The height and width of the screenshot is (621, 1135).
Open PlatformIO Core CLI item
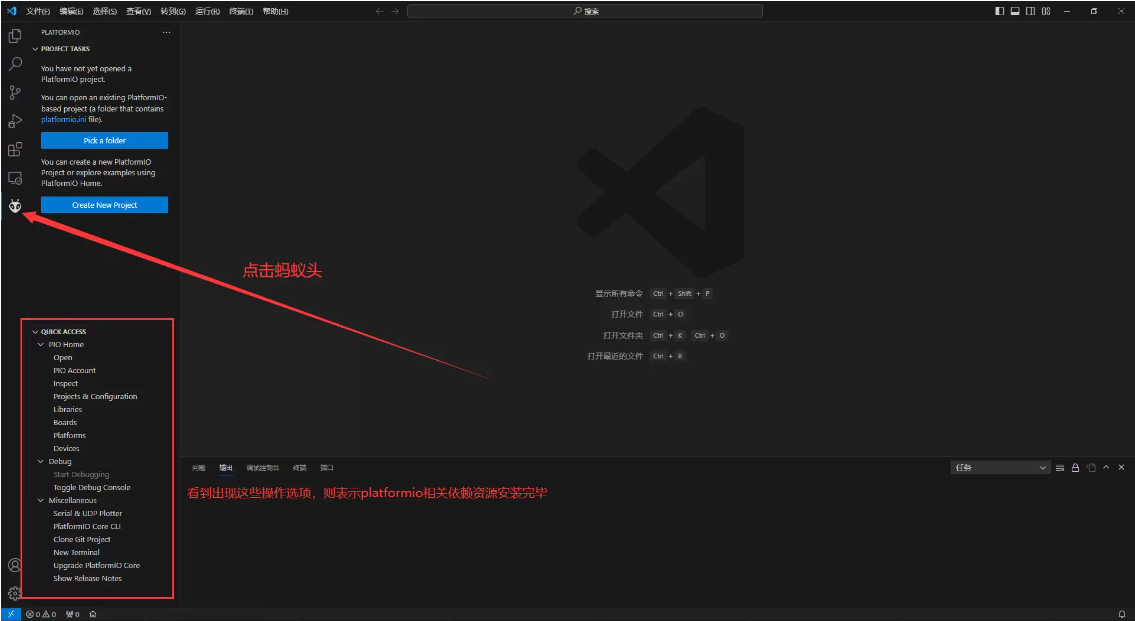86,526
